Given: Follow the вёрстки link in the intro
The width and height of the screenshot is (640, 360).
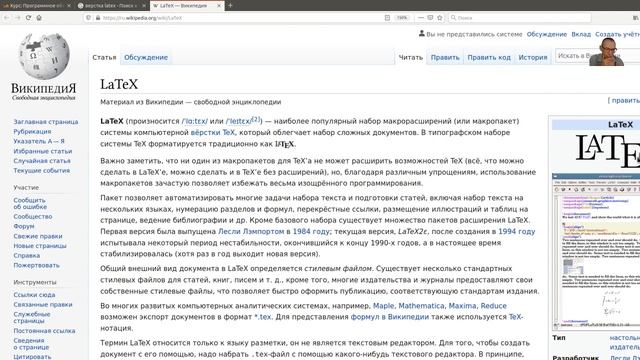Looking at the screenshot, I should click(x=205, y=133).
